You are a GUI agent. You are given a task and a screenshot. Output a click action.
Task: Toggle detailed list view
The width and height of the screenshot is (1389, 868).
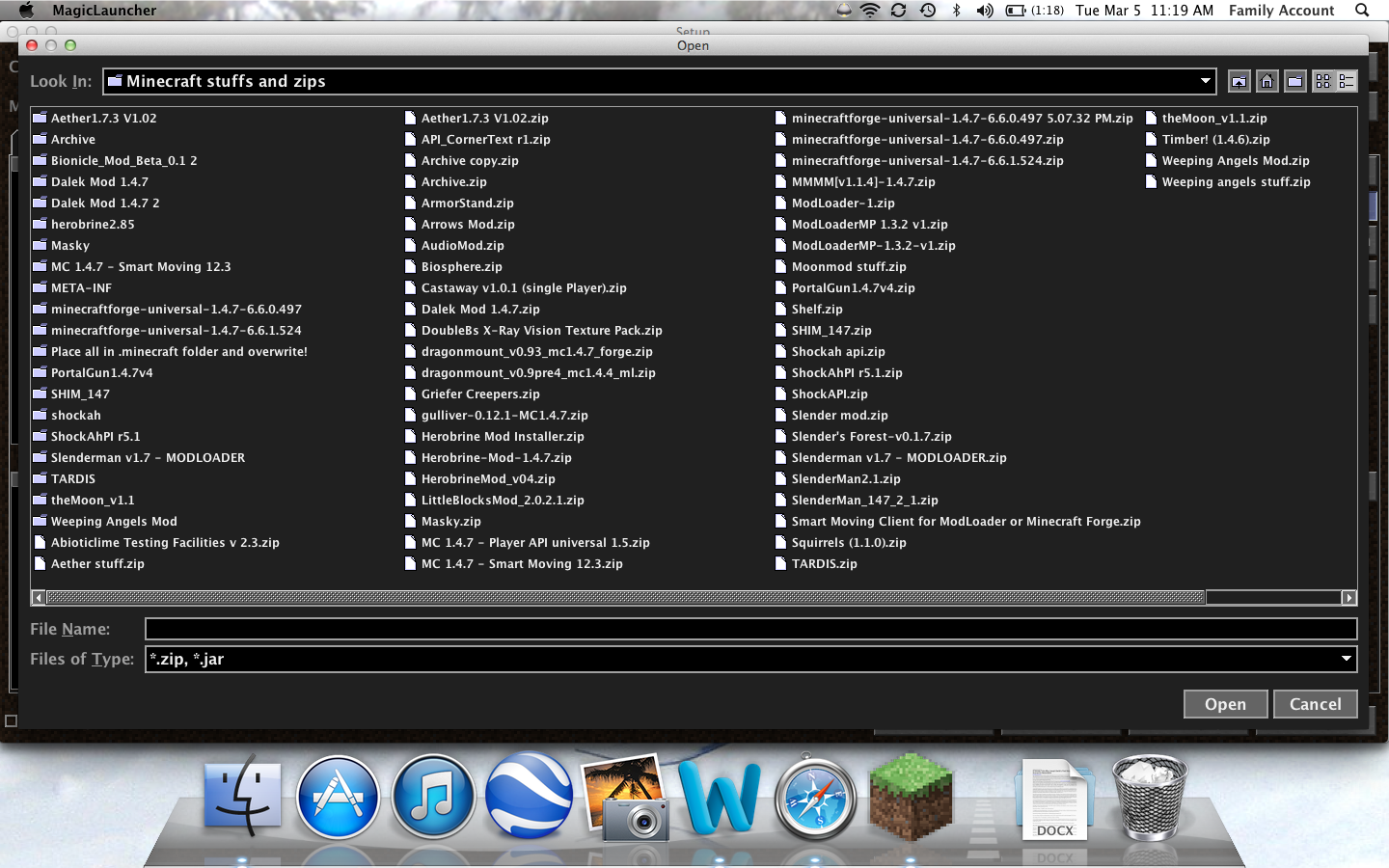pyautogui.click(x=1347, y=81)
